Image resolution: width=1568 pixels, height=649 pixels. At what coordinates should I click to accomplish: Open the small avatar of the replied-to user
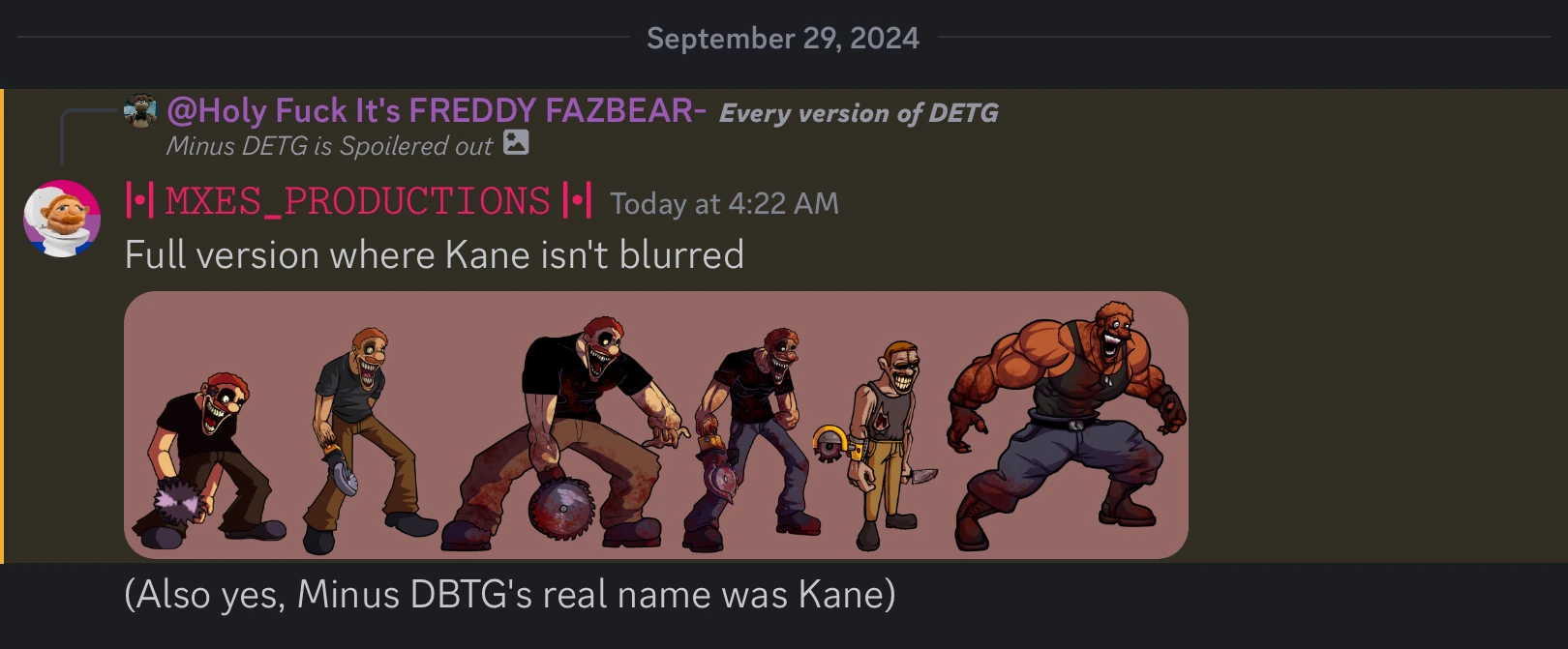[x=140, y=111]
